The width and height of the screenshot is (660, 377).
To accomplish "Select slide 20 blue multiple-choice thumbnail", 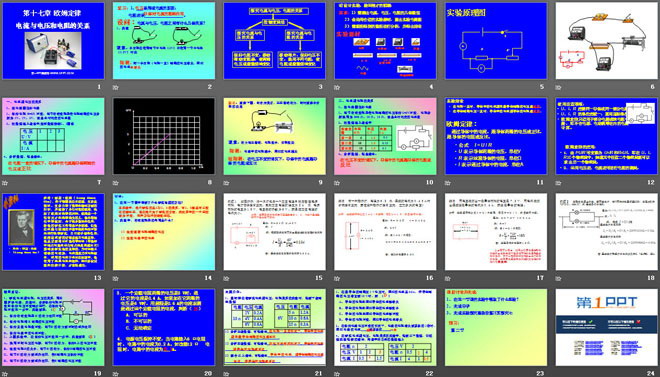I will (164, 327).
